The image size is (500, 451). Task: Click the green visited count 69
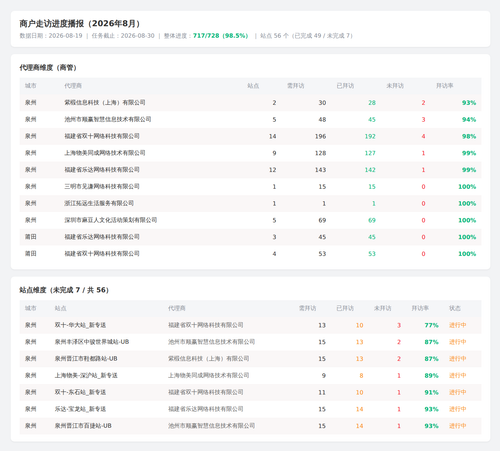(372, 220)
